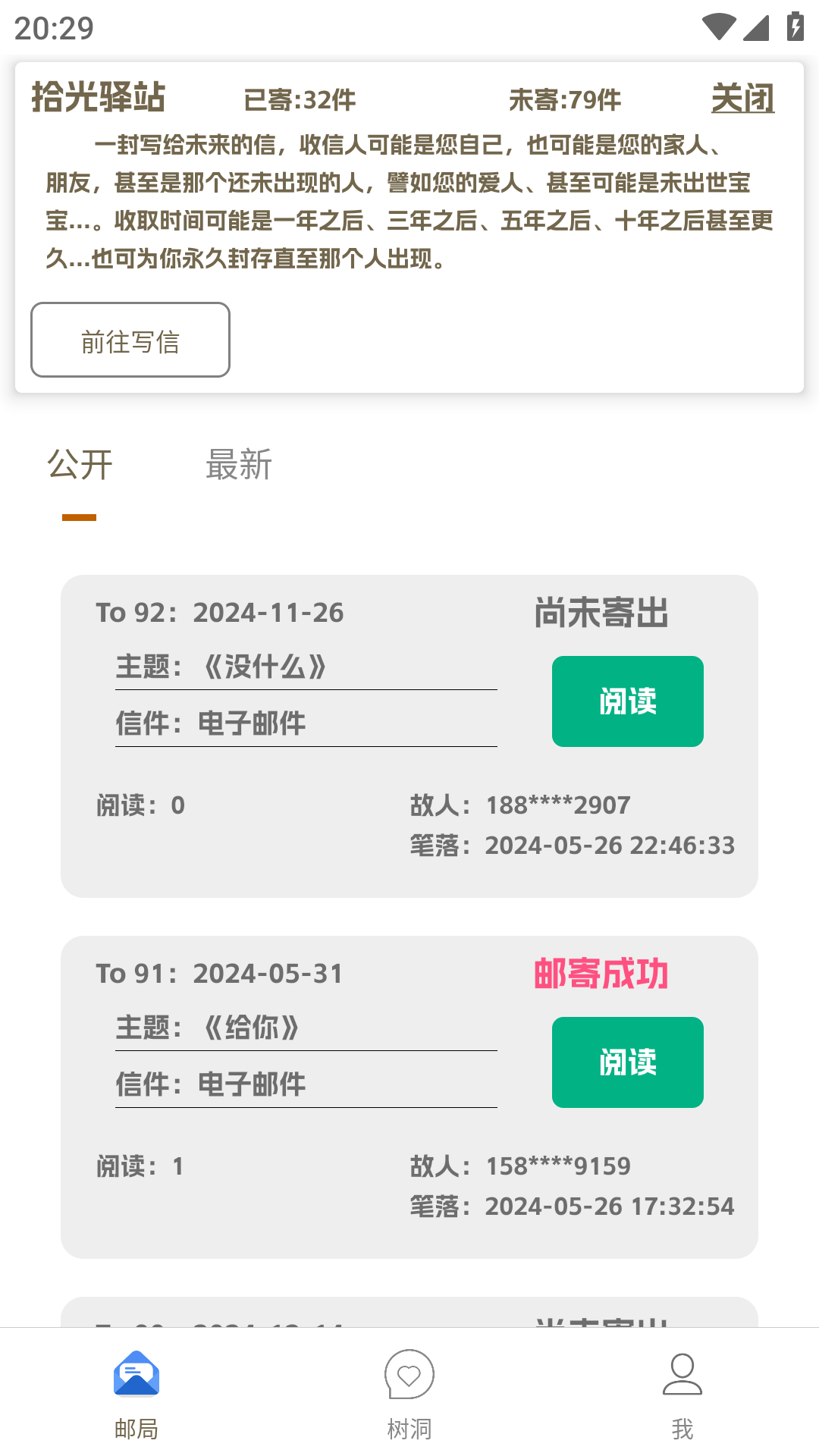Read the letter titled 《没什么》
This screenshot has width=819, height=1456.
pos(627,701)
